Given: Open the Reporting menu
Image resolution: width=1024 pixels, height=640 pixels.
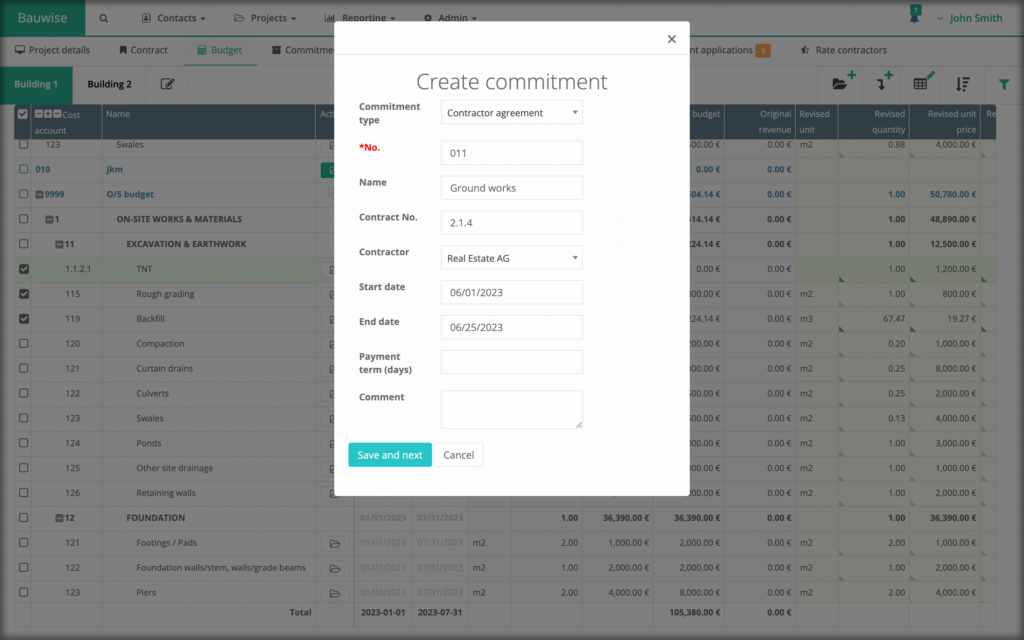Looking at the screenshot, I should tap(360, 18).
